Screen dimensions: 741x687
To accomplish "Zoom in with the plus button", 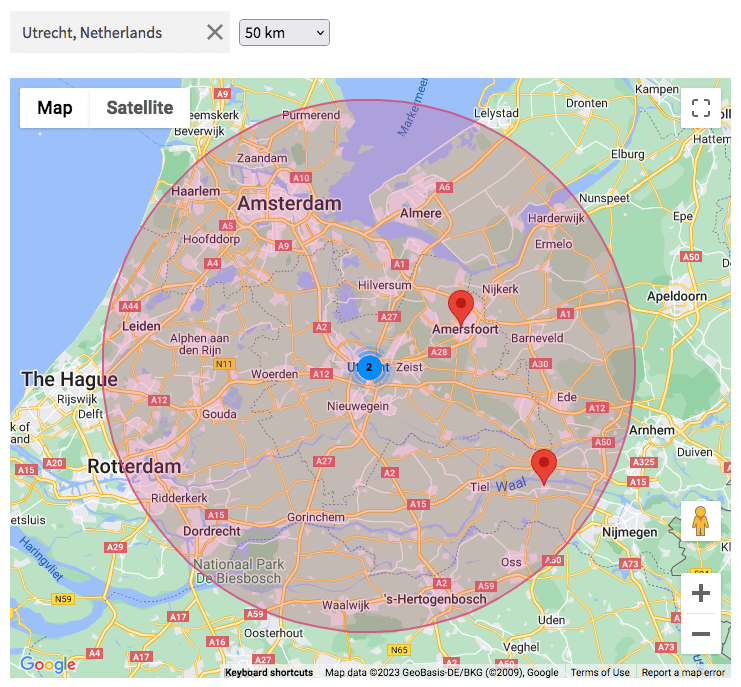I will pyautogui.click(x=701, y=593).
